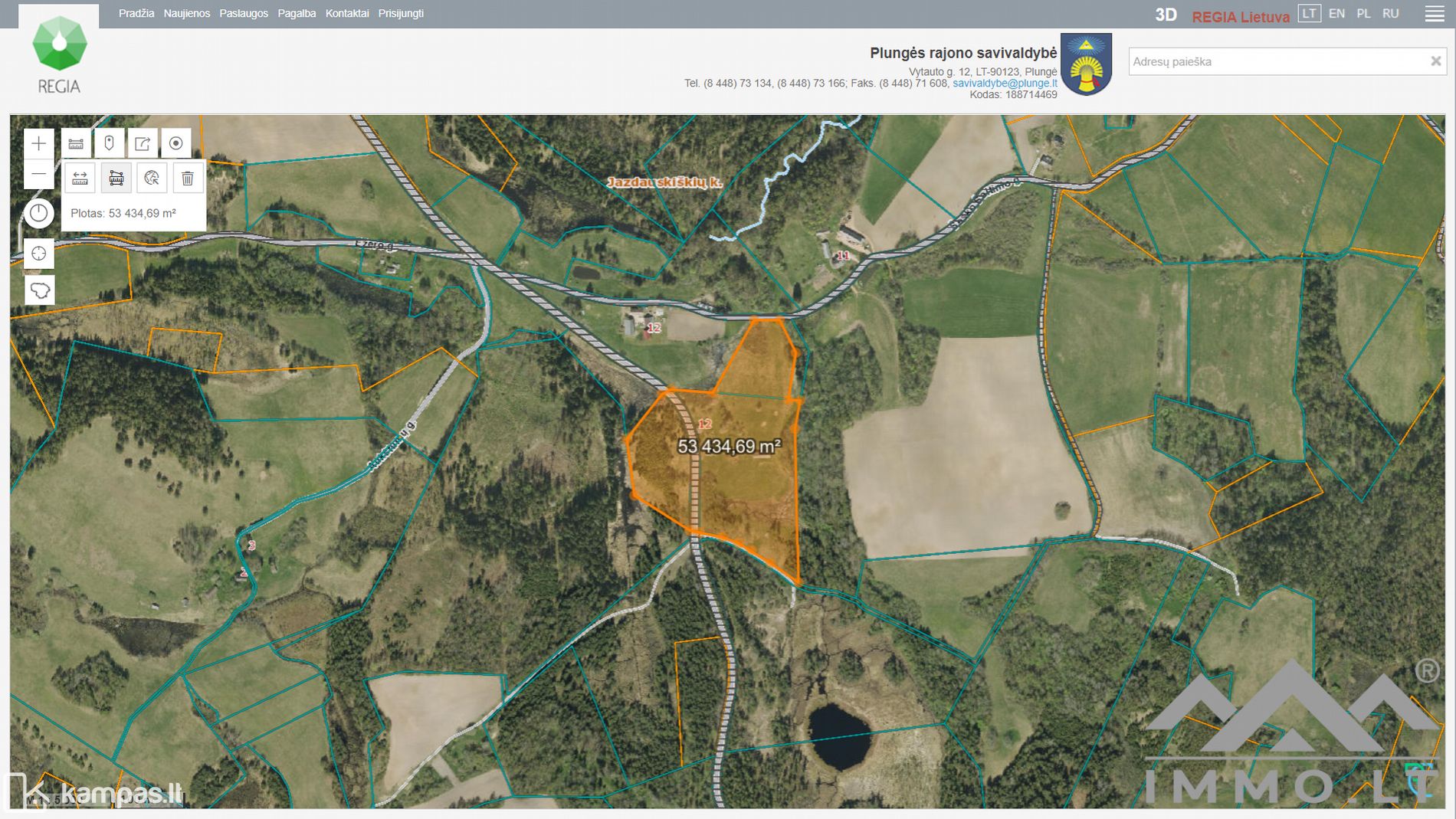Click the locate-me crosshair button

[39, 254]
